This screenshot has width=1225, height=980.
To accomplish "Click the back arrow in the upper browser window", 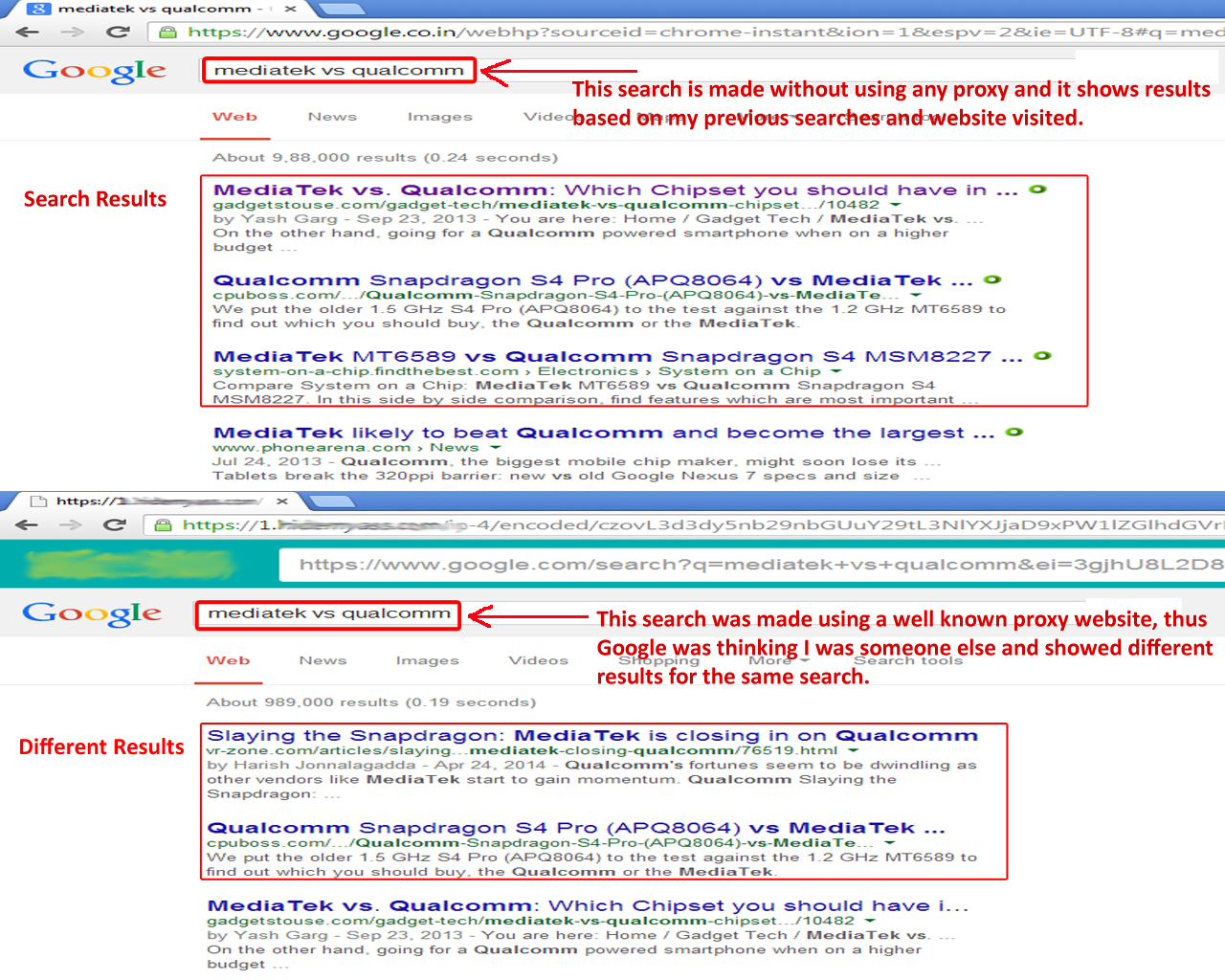I will [x=28, y=32].
